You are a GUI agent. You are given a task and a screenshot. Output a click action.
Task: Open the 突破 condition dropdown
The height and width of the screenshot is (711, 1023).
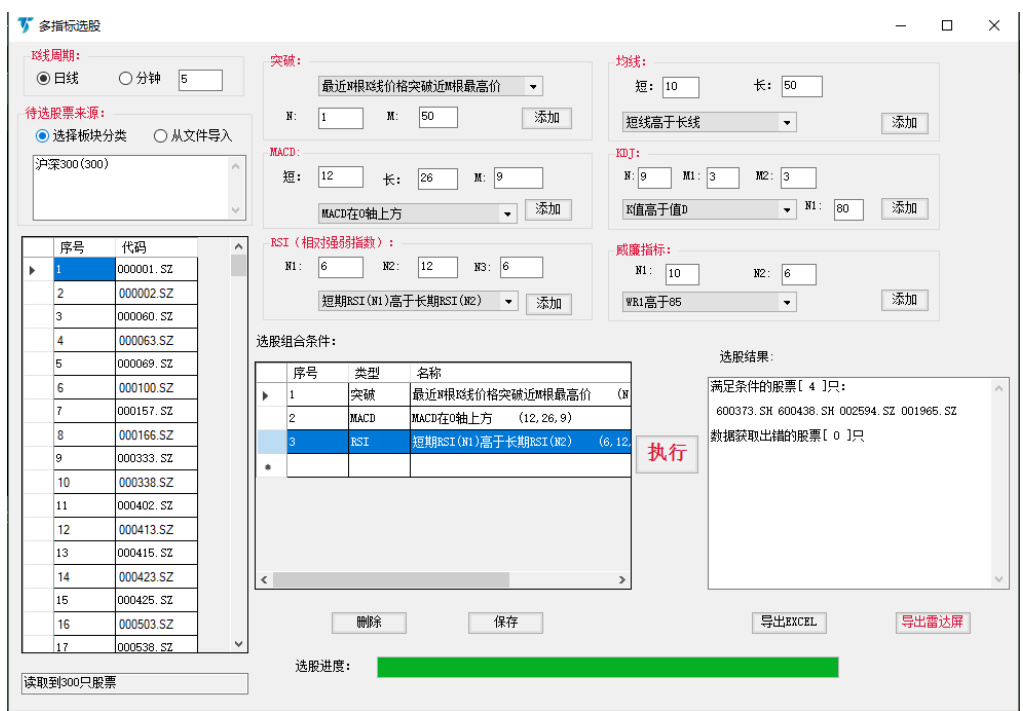pos(533,87)
